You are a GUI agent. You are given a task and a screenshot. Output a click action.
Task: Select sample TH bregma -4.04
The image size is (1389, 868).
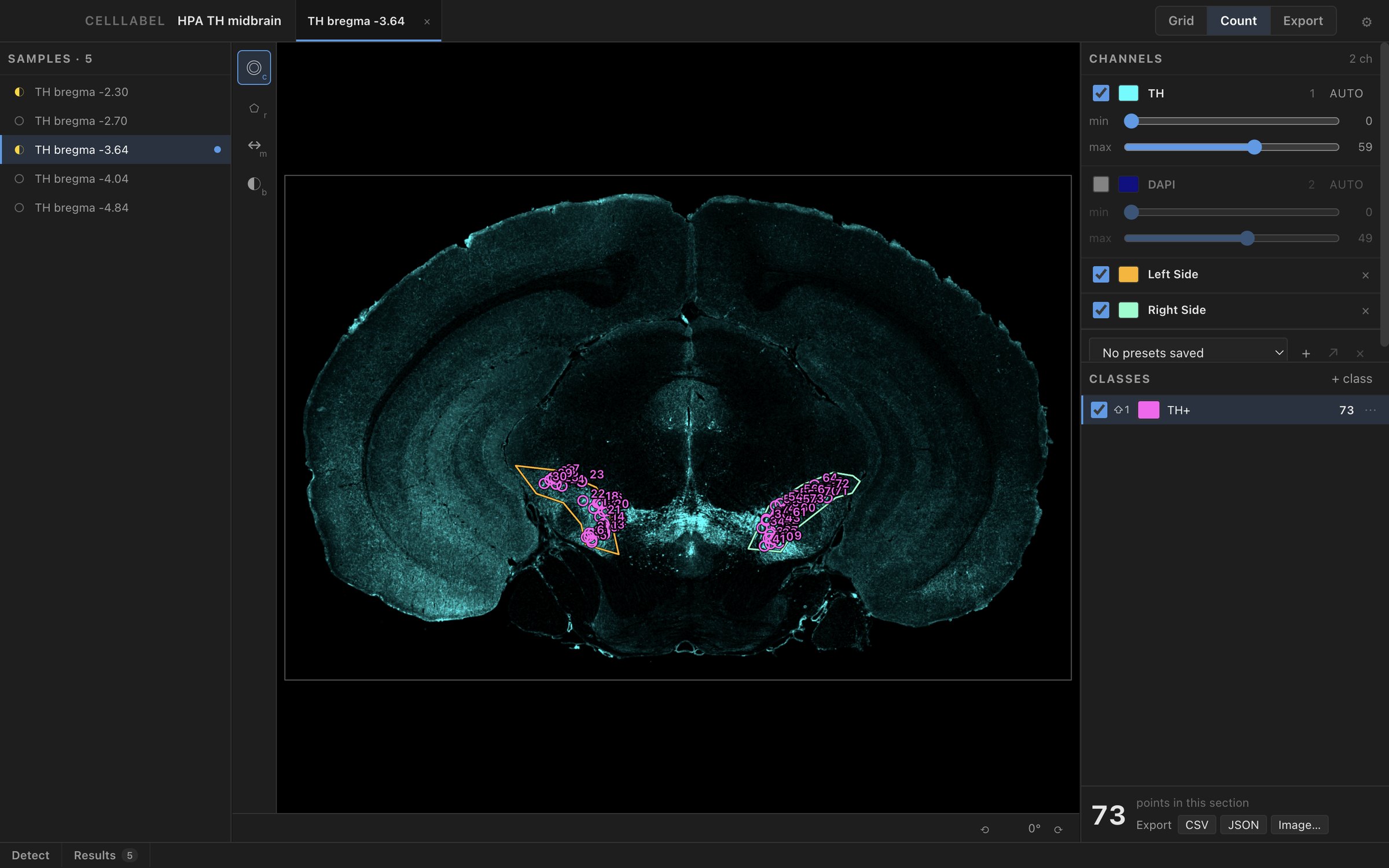coord(115,179)
